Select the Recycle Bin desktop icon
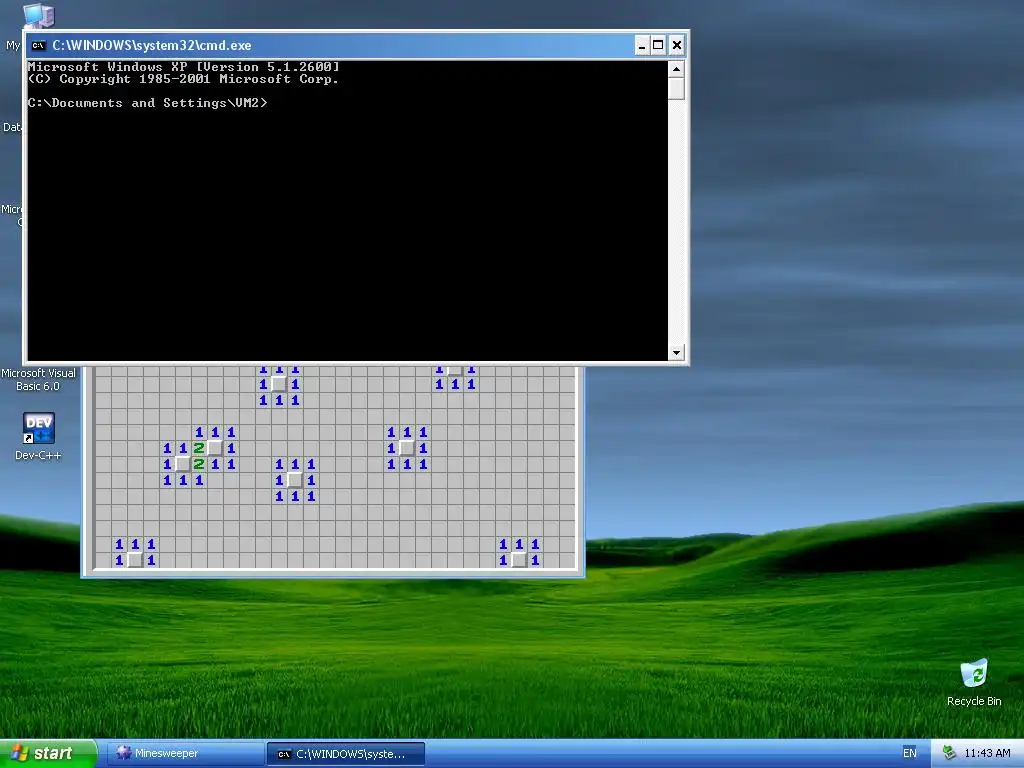The image size is (1024, 768). click(x=974, y=673)
